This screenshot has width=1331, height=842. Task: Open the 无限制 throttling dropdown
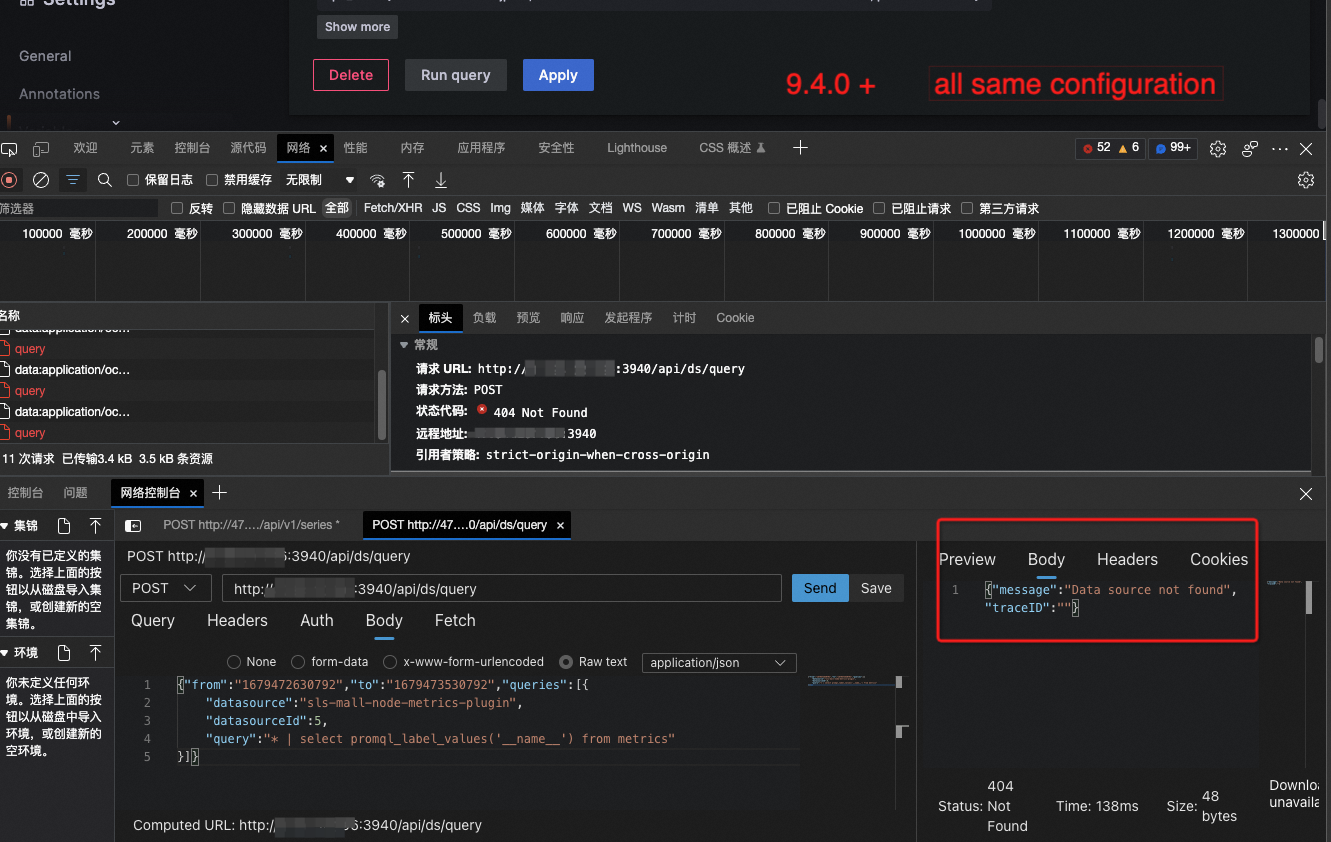tap(312, 180)
